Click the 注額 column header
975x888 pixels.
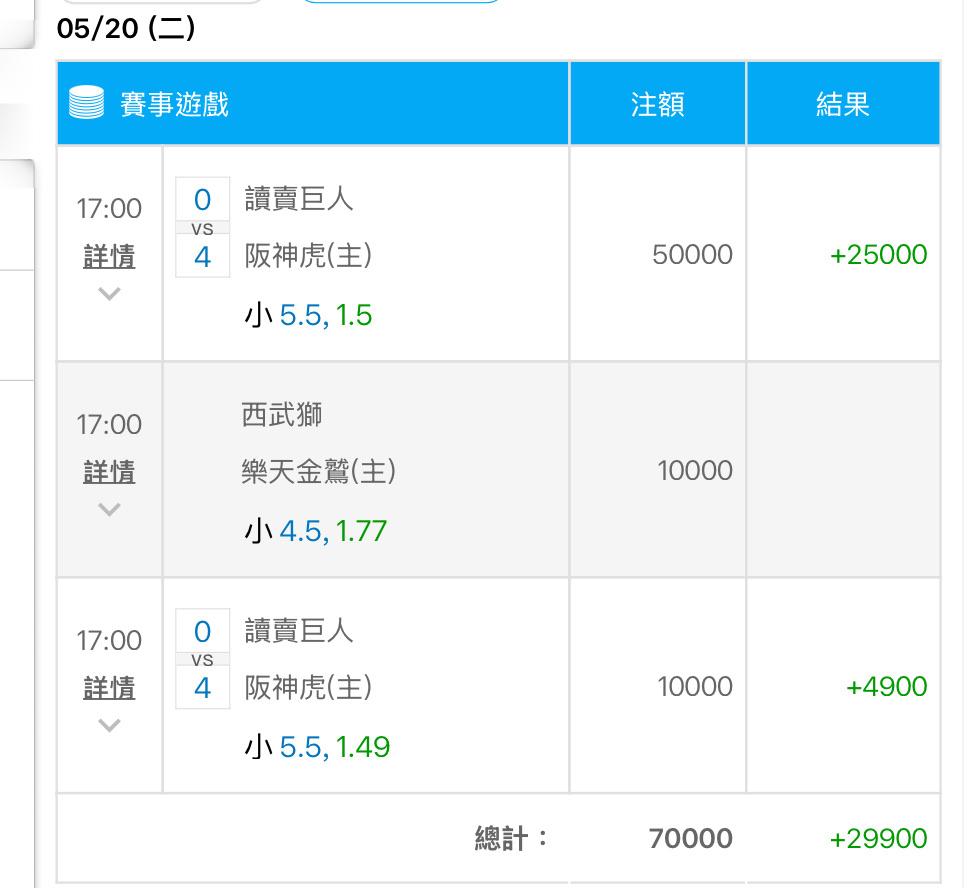657,104
